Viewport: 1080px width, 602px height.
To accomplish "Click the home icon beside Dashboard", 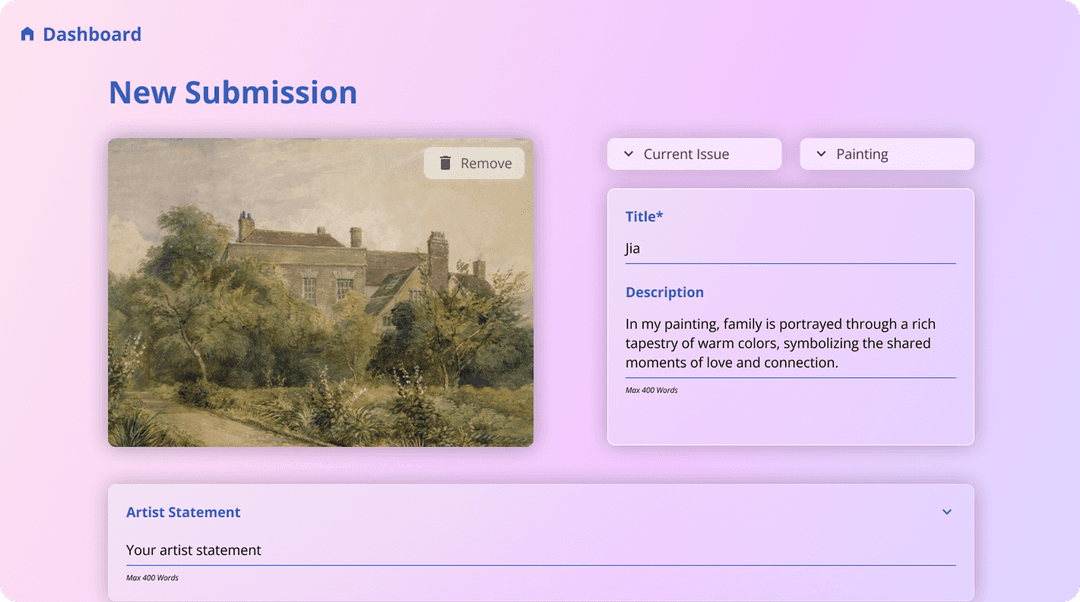I will pyautogui.click(x=27, y=34).
